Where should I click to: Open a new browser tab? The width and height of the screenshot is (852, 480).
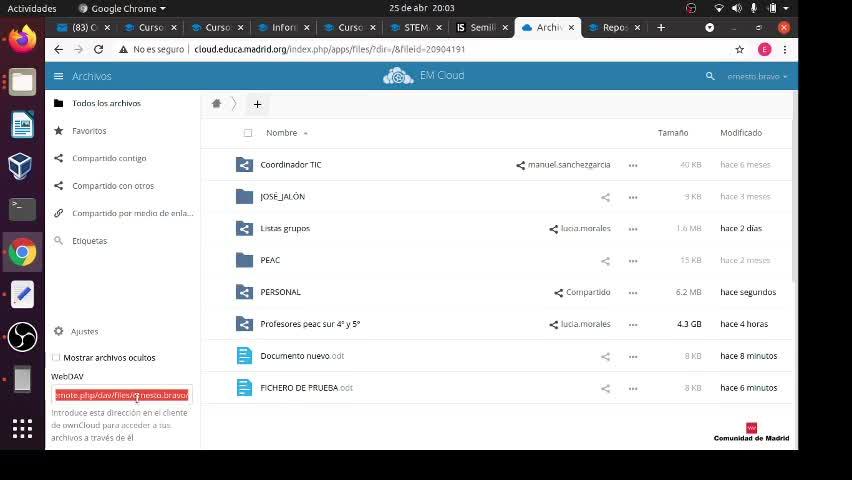tap(661, 27)
